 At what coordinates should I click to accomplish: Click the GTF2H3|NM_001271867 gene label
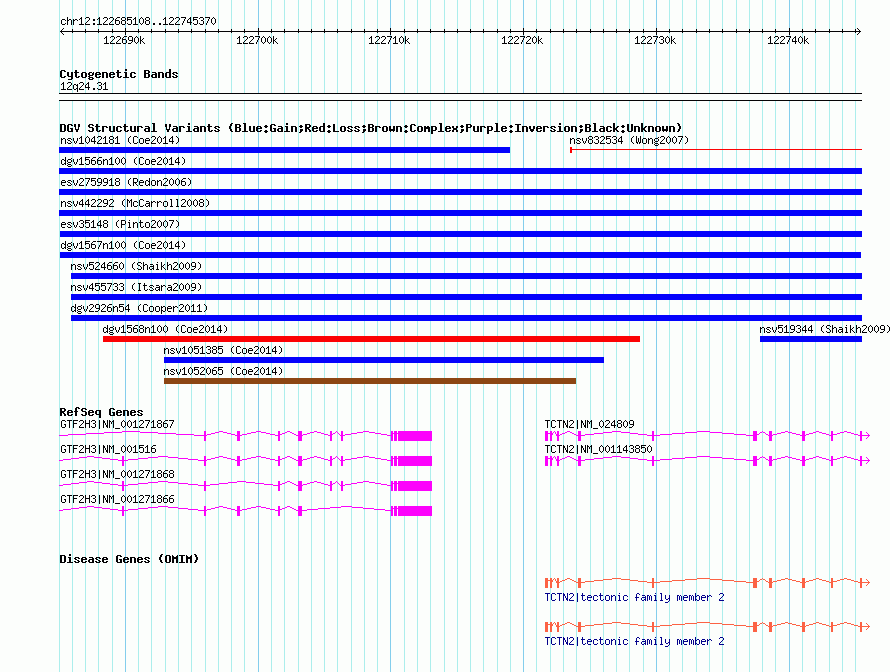point(117,425)
